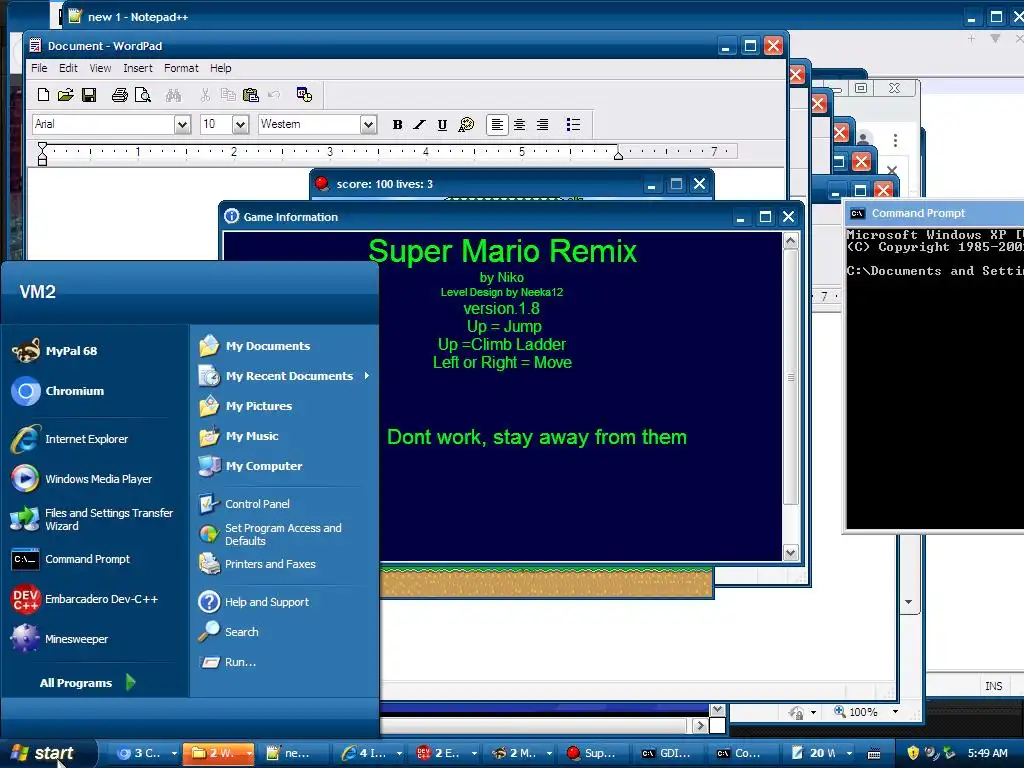This screenshot has width=1024, height=768.
Task: Click the Insert Date/Time icon in WordPad
Action: point(304,95)
